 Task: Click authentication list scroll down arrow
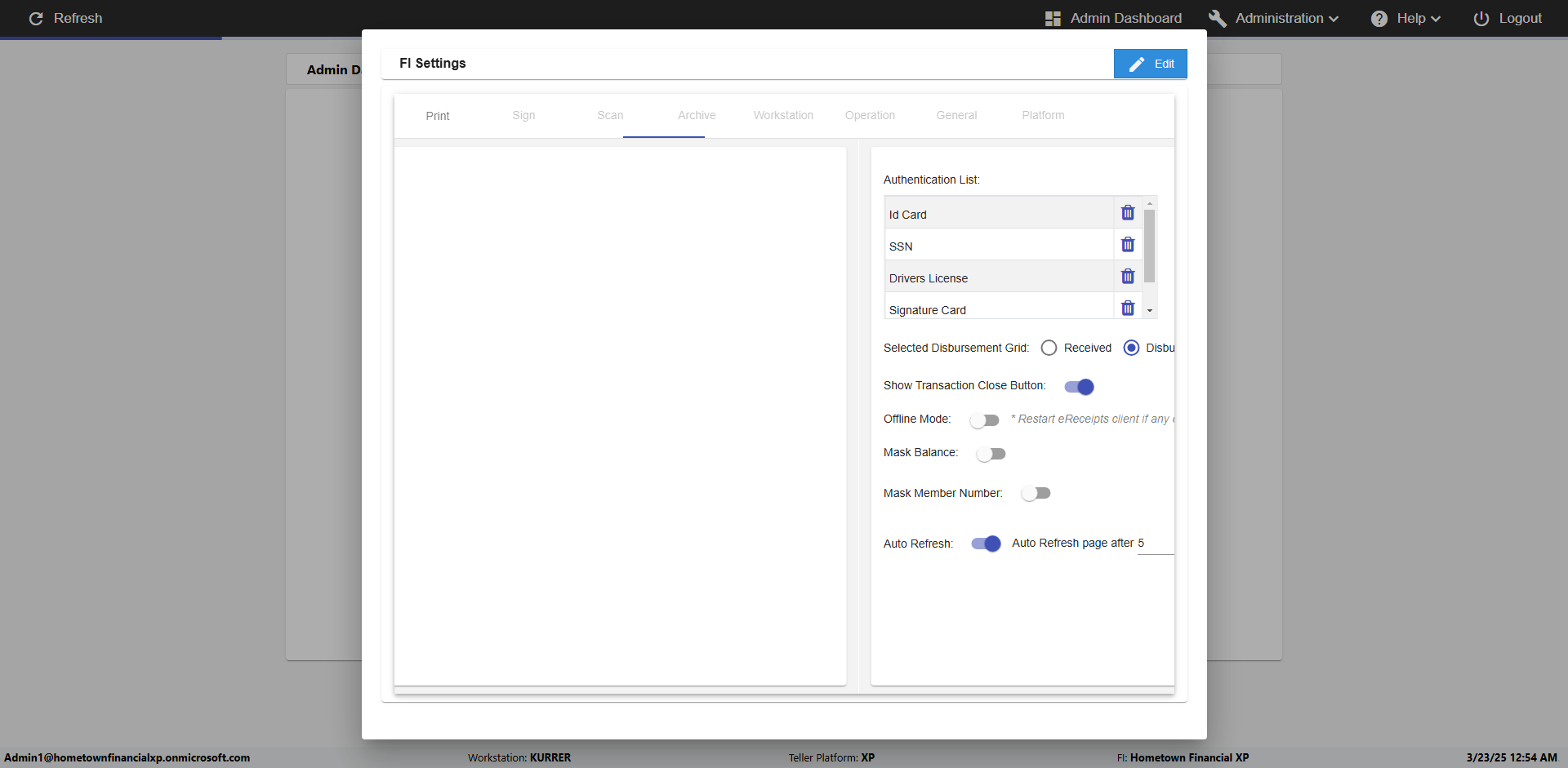(x=1150, y=311)
